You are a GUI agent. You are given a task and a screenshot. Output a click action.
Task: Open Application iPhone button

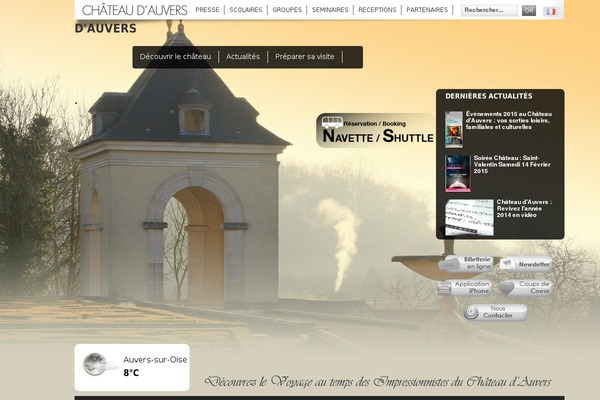coord(465,288)
